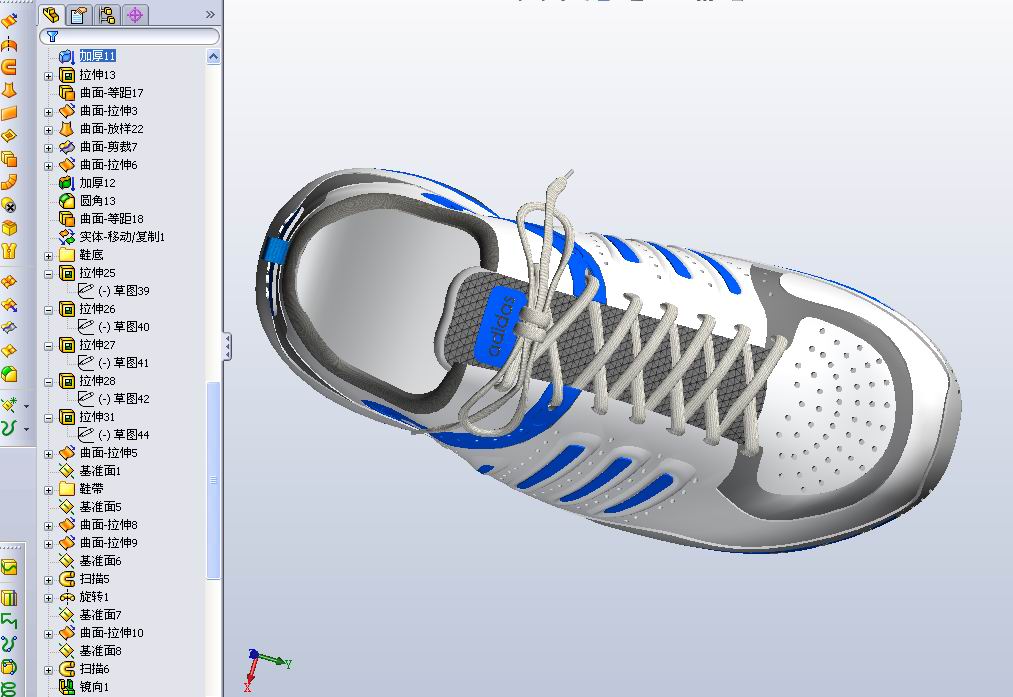
Task: Select the Offset Surface tool
Action: (x=9, y=159)
